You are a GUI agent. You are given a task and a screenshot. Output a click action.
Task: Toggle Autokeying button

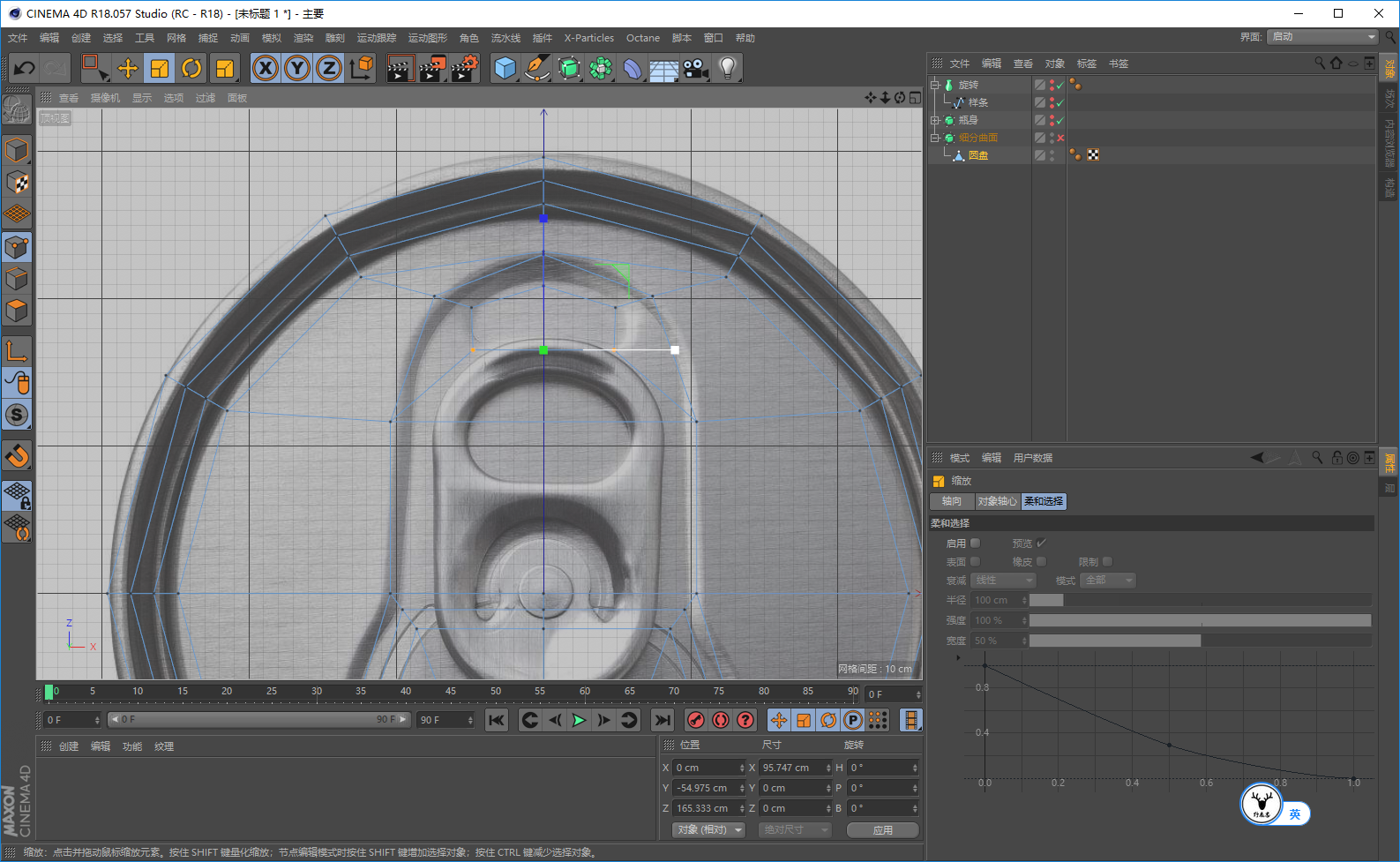(x=721, y=720)
